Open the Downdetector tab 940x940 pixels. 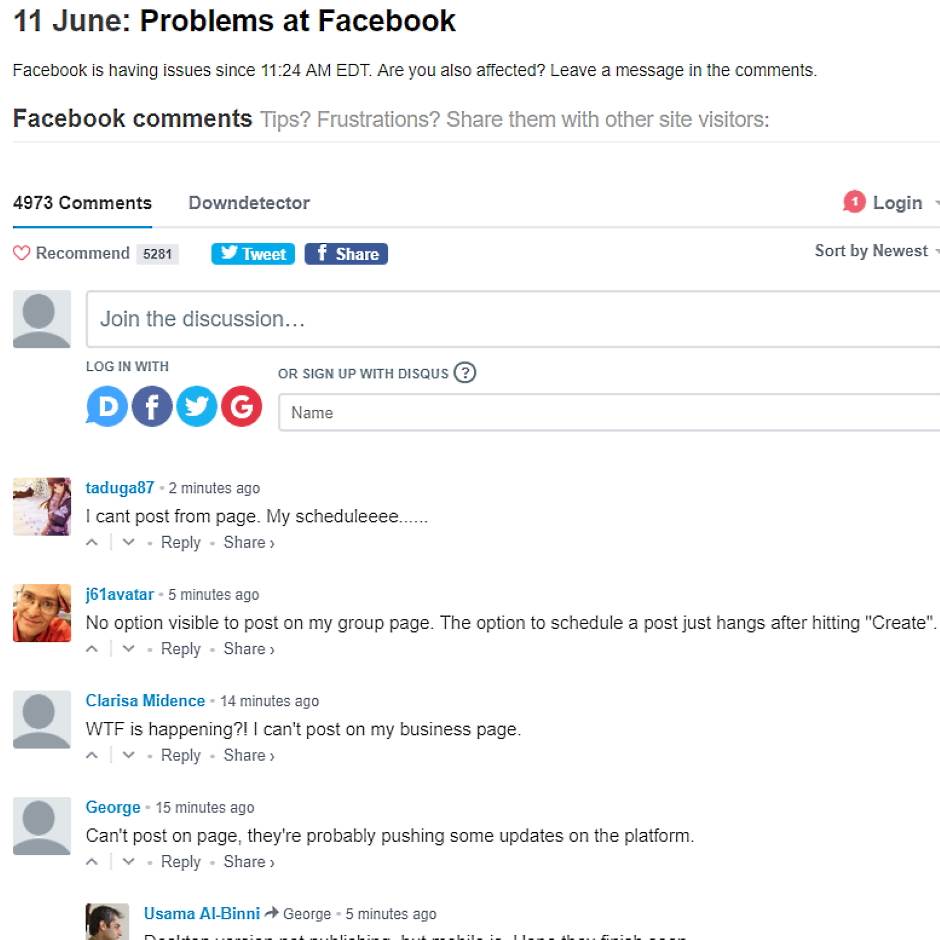pos(249,203)
